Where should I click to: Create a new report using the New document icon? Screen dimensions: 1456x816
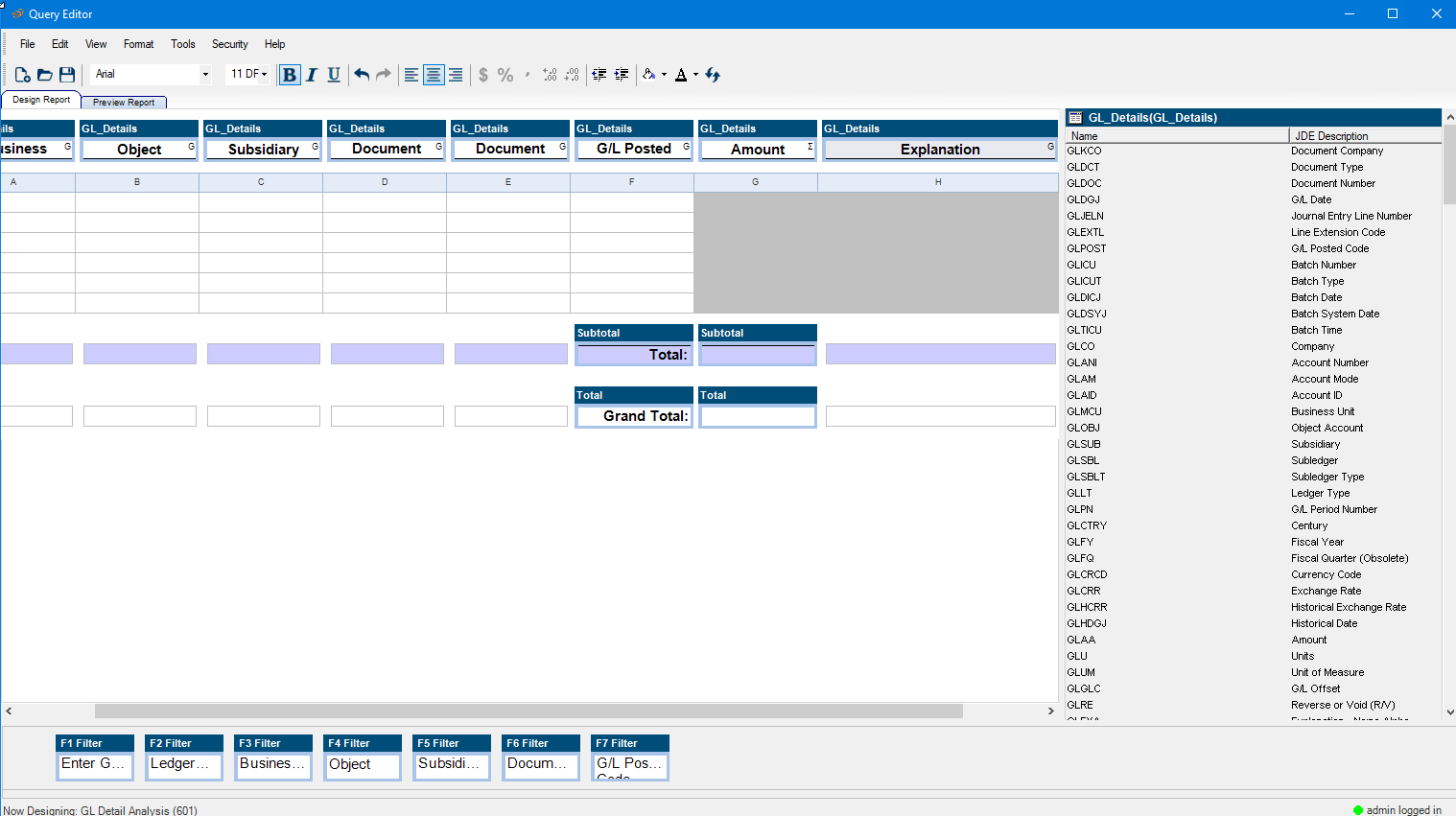pyautogui.click(x=21, y=75)
